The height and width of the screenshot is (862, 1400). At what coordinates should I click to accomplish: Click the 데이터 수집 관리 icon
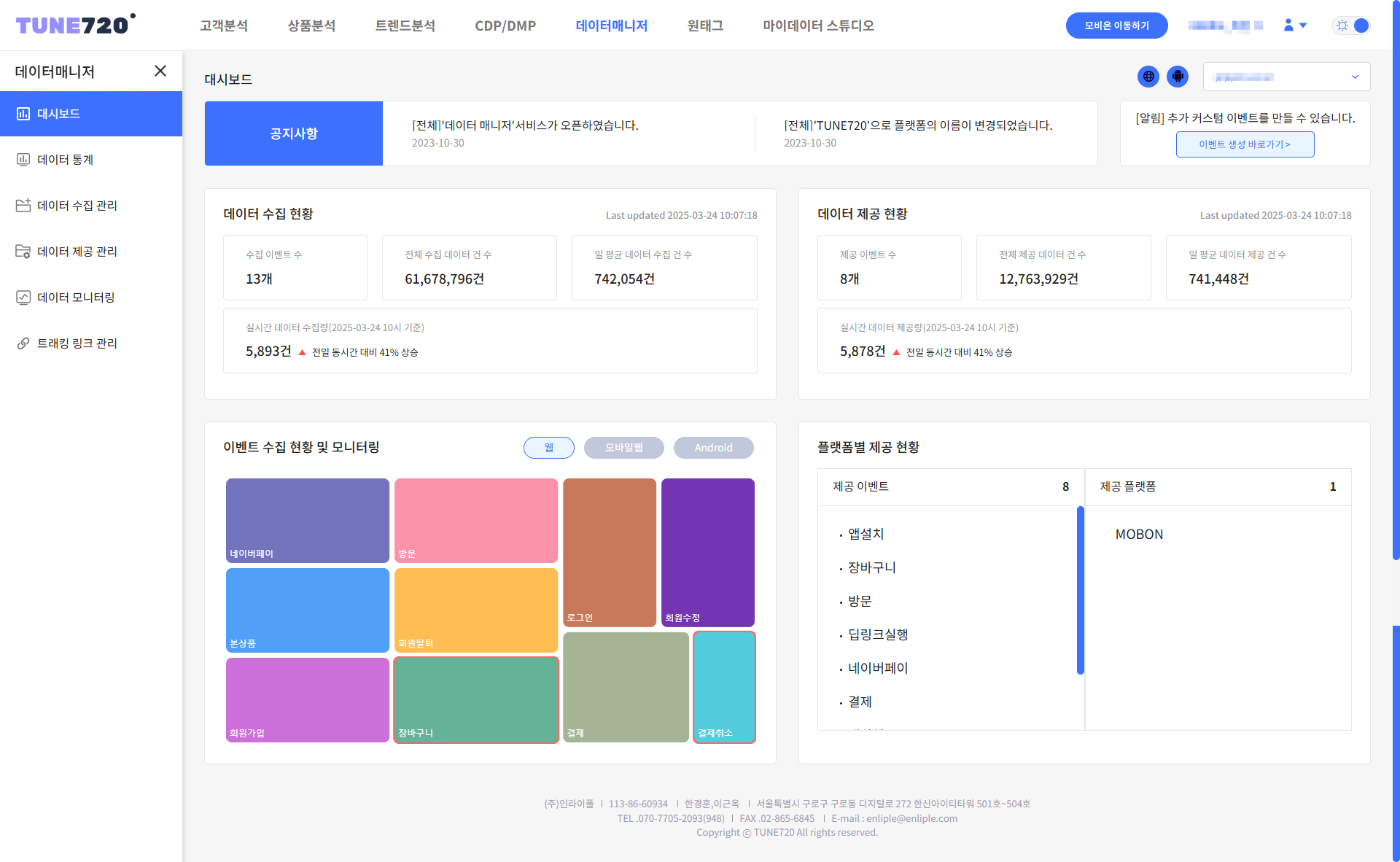tap(23, 206)
